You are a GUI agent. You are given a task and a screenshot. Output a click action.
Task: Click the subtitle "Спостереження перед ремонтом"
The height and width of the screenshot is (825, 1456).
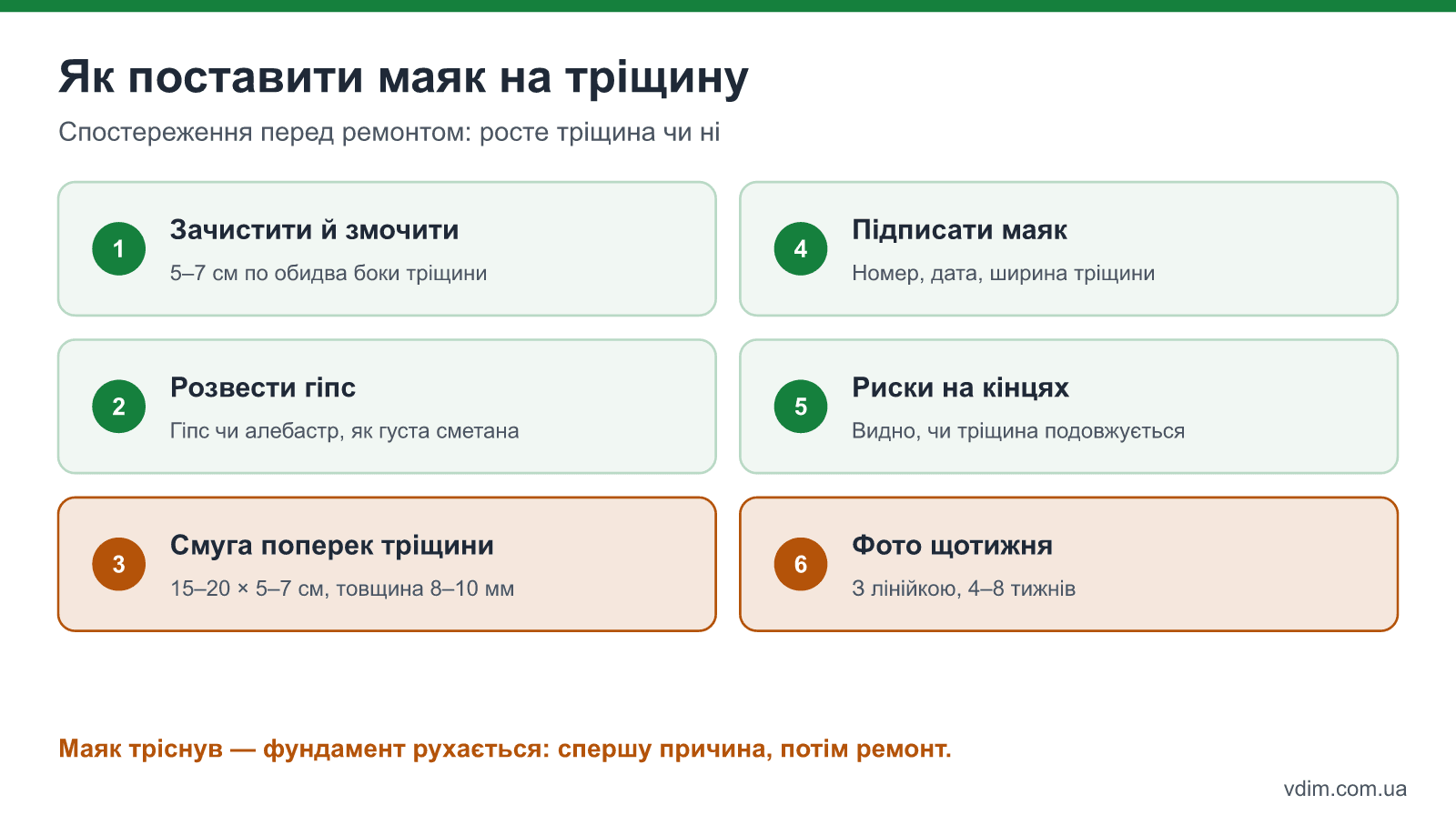coord(265,133)
